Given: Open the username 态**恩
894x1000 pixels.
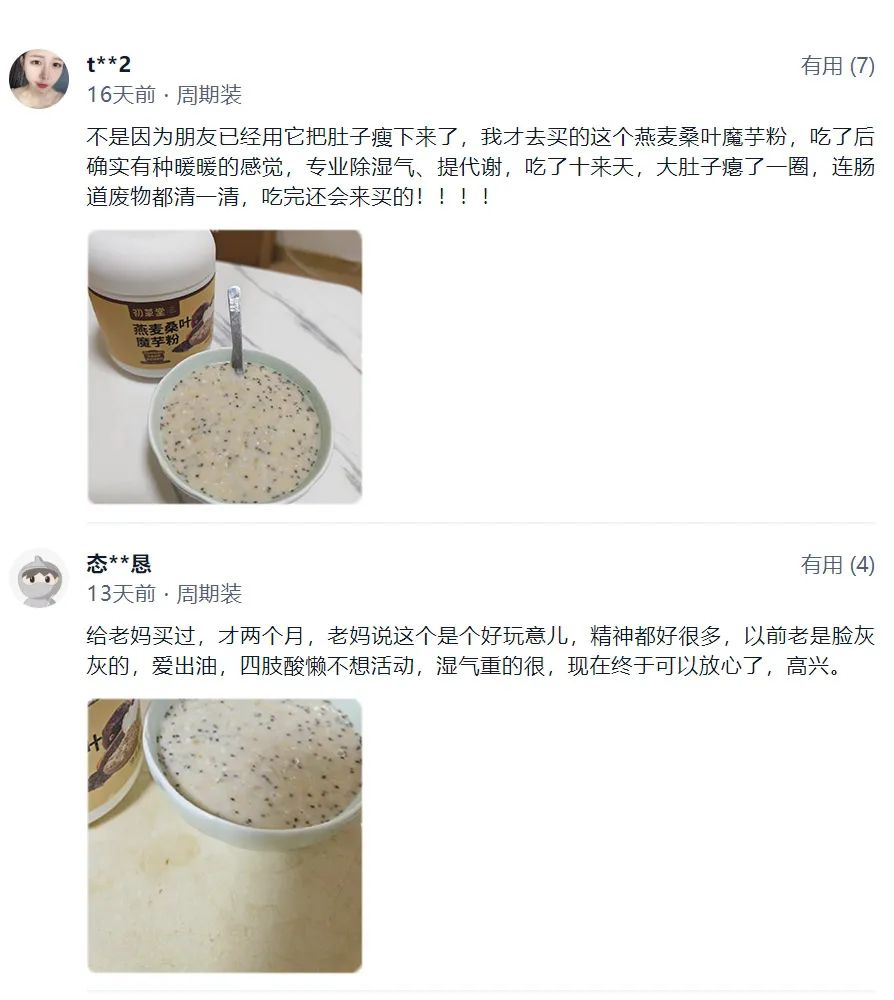Looking at the screenshot, I should click(x=119, y=563).
